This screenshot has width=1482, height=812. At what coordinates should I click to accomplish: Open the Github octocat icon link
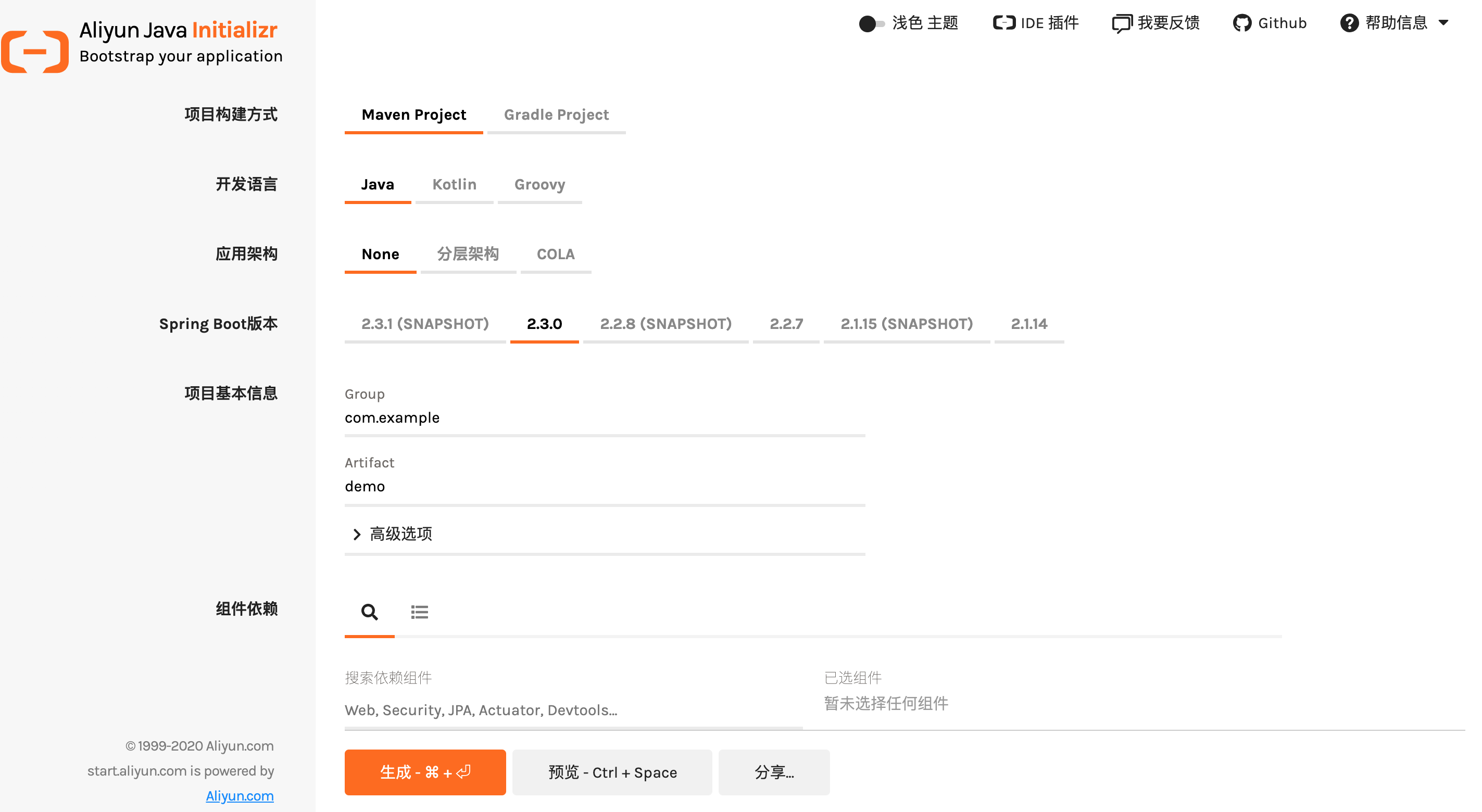[x=1241, y=23]
